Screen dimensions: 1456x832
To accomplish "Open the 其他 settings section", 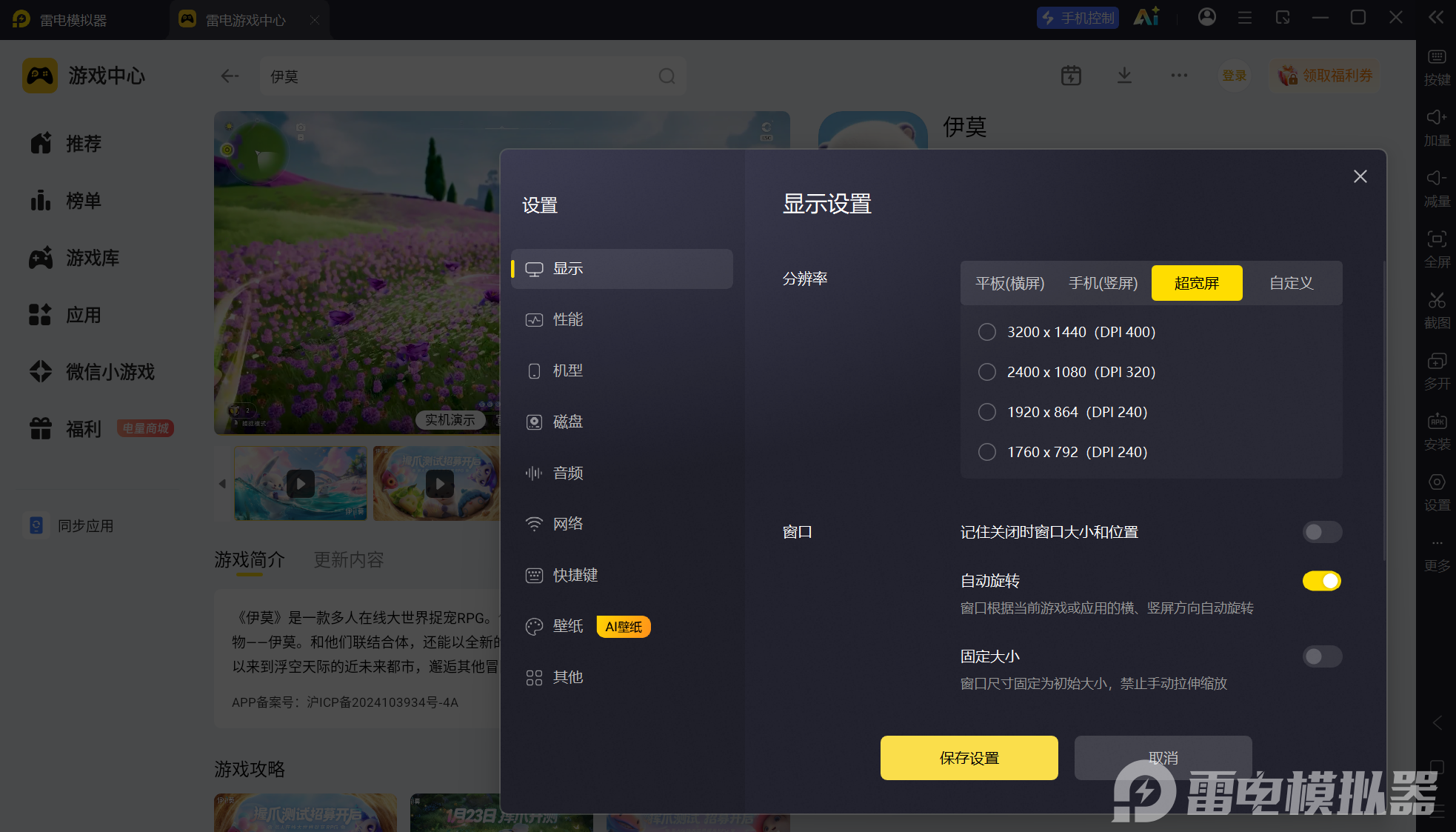I will coord(621,677).
